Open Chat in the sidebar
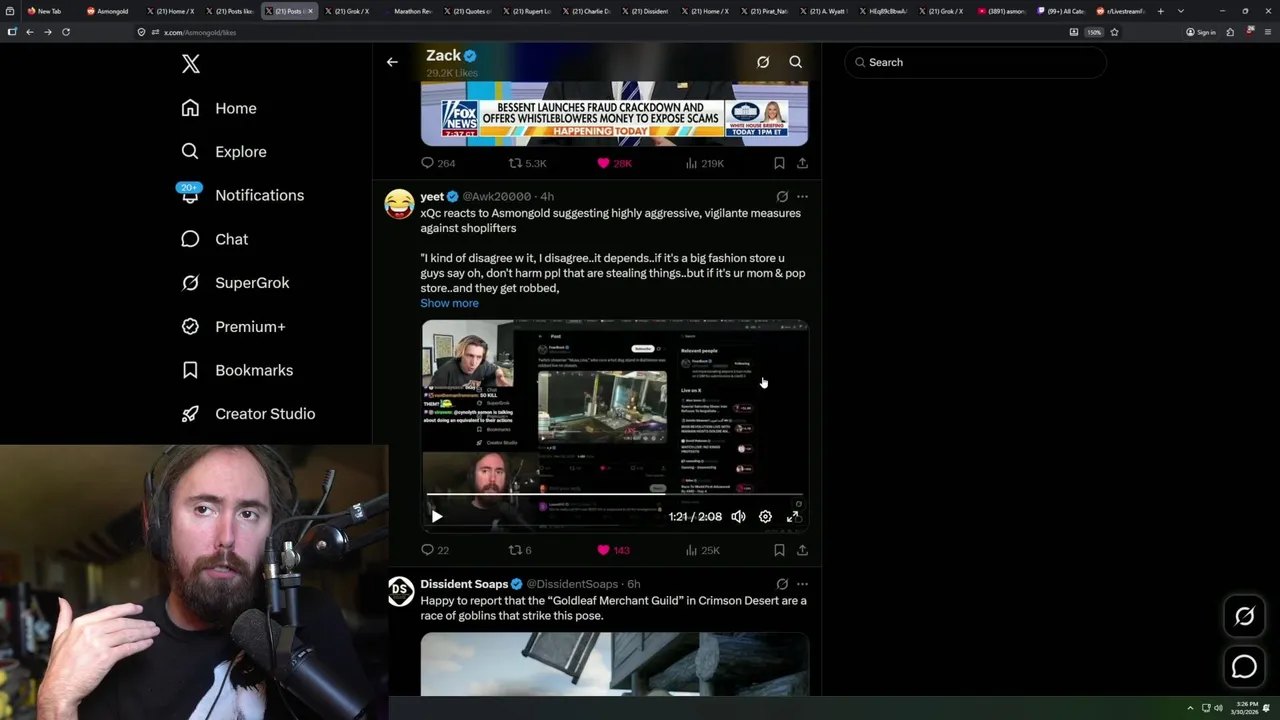 [214, 239]
